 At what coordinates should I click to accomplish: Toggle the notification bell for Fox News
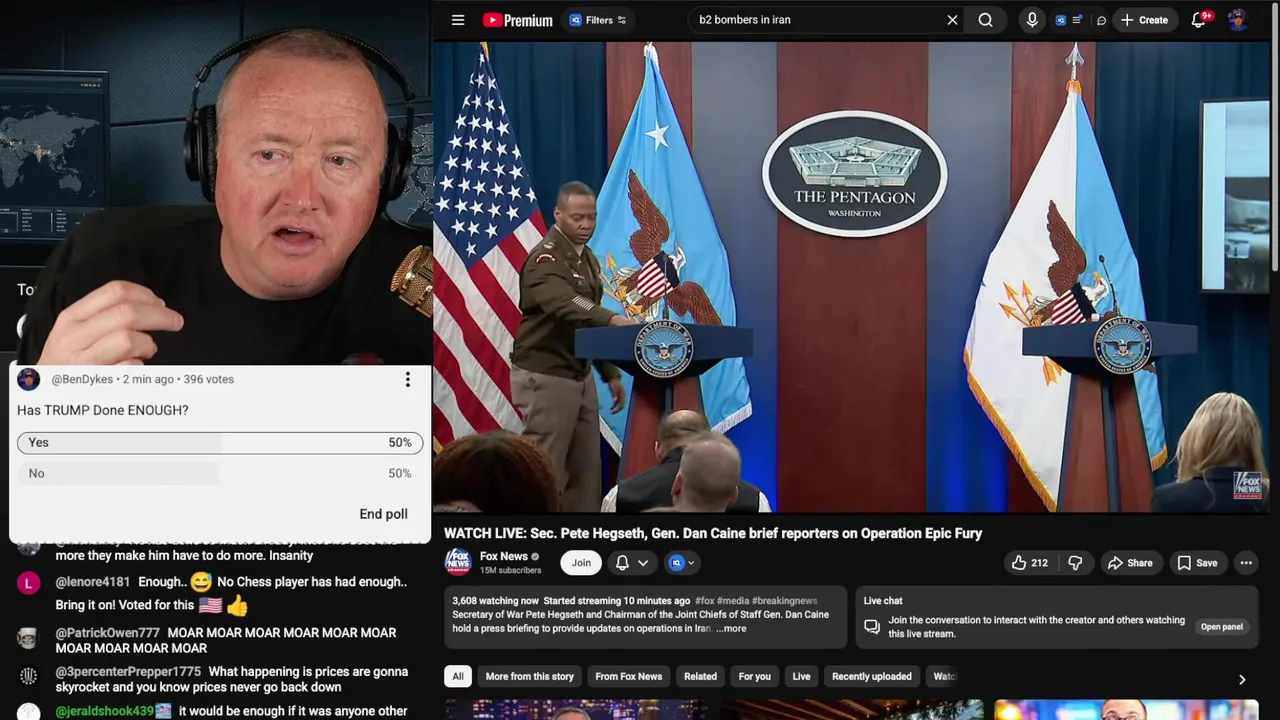click(622, 563)
